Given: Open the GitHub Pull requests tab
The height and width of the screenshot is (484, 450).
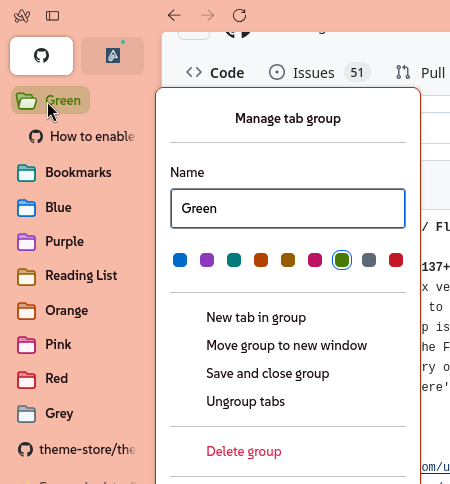Looking at the screenshot, I should point(421,73).
